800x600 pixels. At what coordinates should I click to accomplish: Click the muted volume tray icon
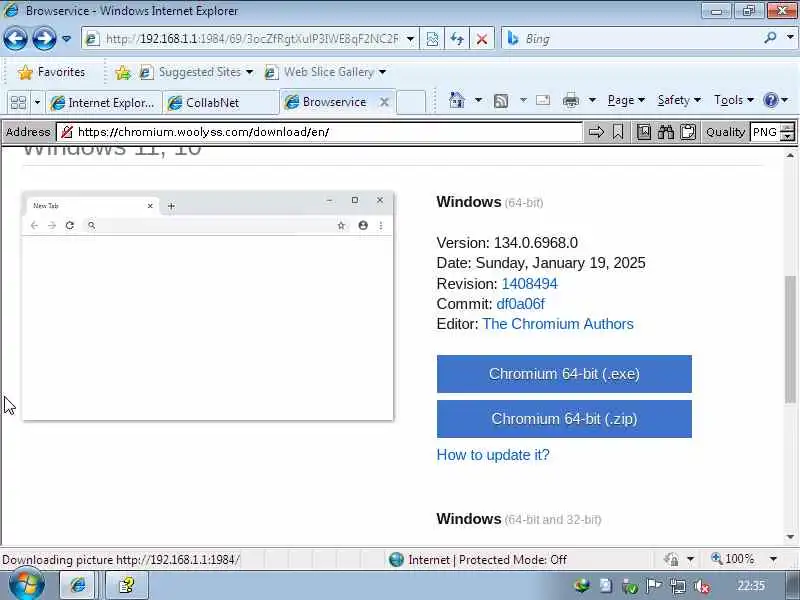point(703,586)
